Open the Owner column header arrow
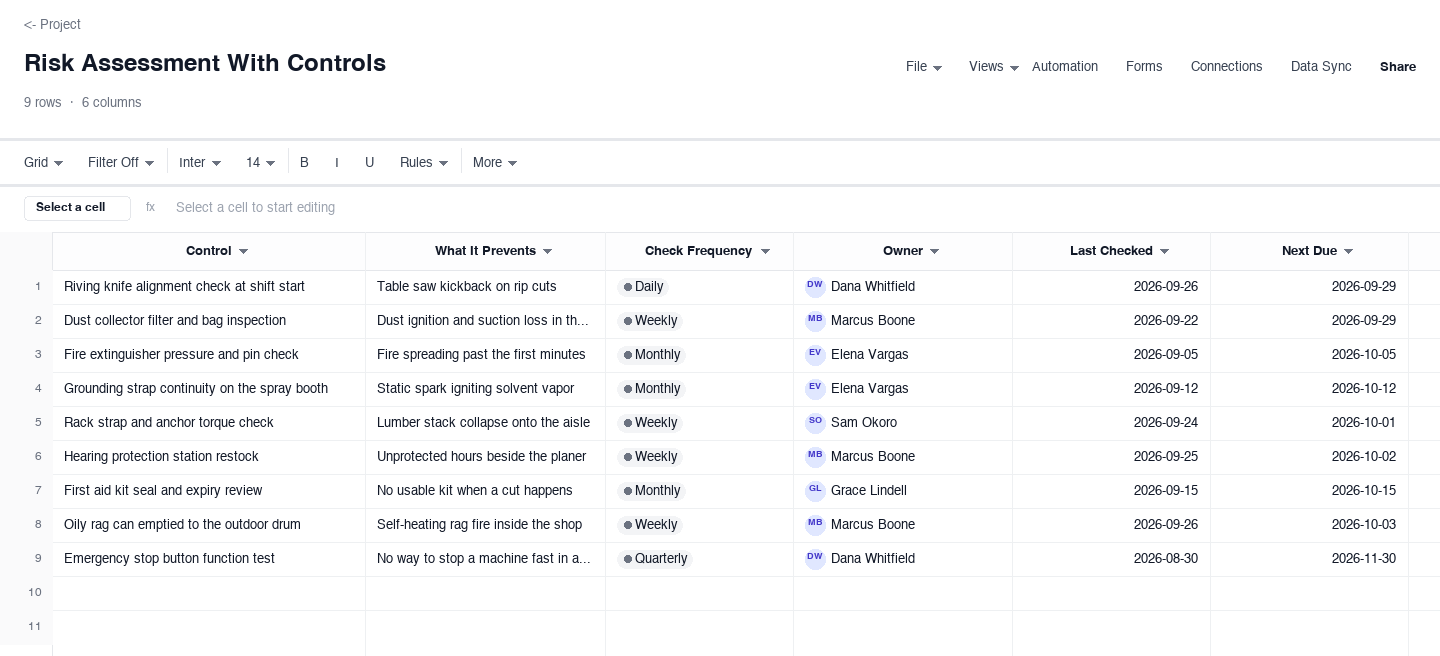Viewport: 1440px width, 656px height. [x=934, y=252]
